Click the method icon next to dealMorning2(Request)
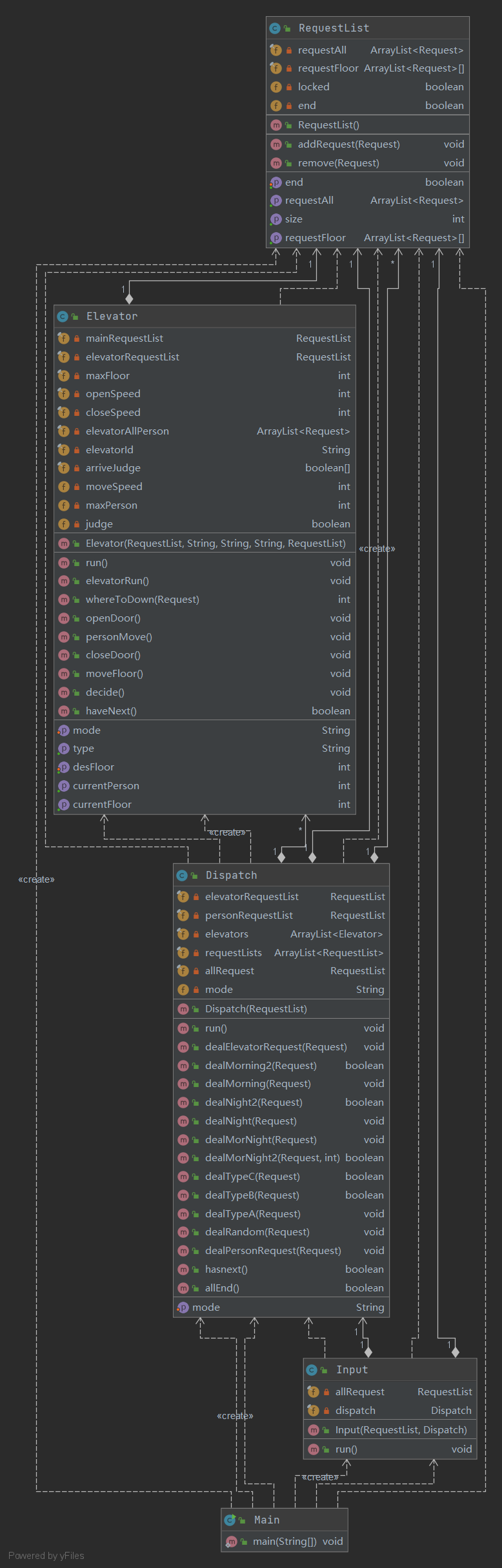 pyautogui.click(x=183, y=1066)
